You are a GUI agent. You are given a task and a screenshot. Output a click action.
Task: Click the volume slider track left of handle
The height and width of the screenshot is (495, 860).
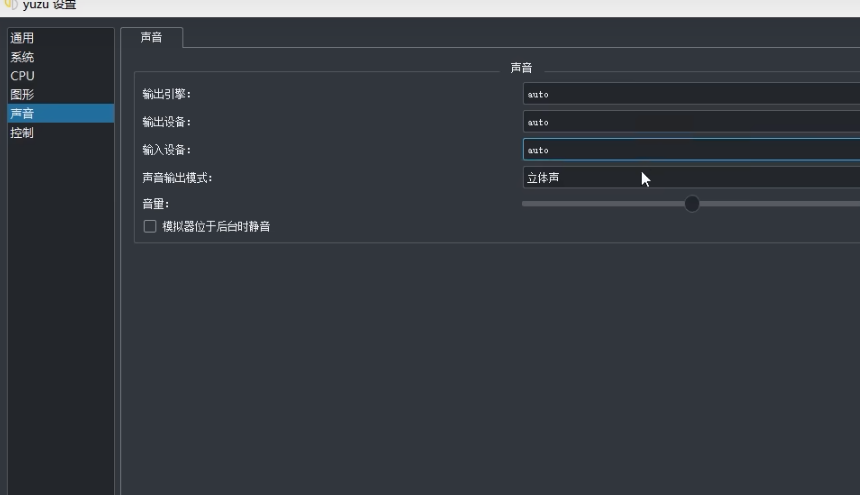point(600,204)
